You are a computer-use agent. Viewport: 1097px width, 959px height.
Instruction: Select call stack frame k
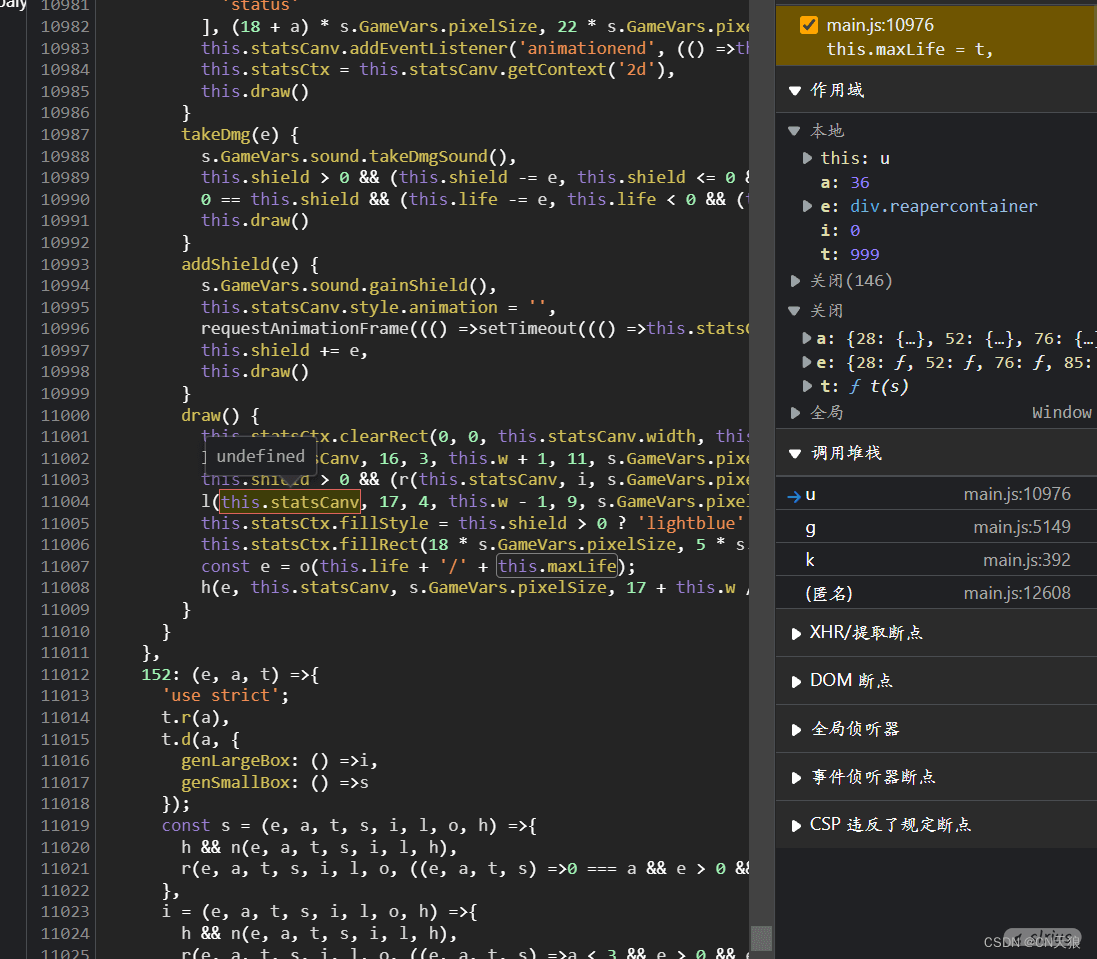point(810,560)
